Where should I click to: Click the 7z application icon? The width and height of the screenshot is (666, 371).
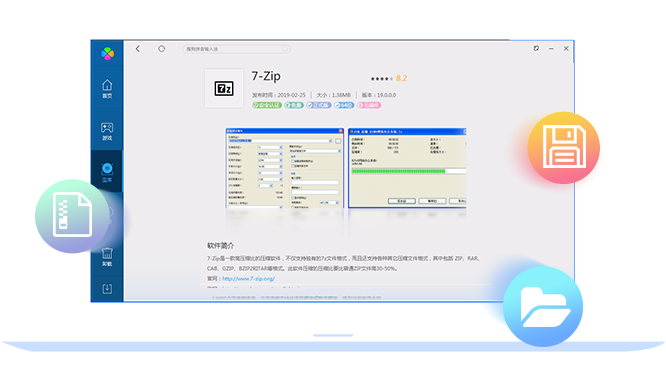click(x=224, y=88)
